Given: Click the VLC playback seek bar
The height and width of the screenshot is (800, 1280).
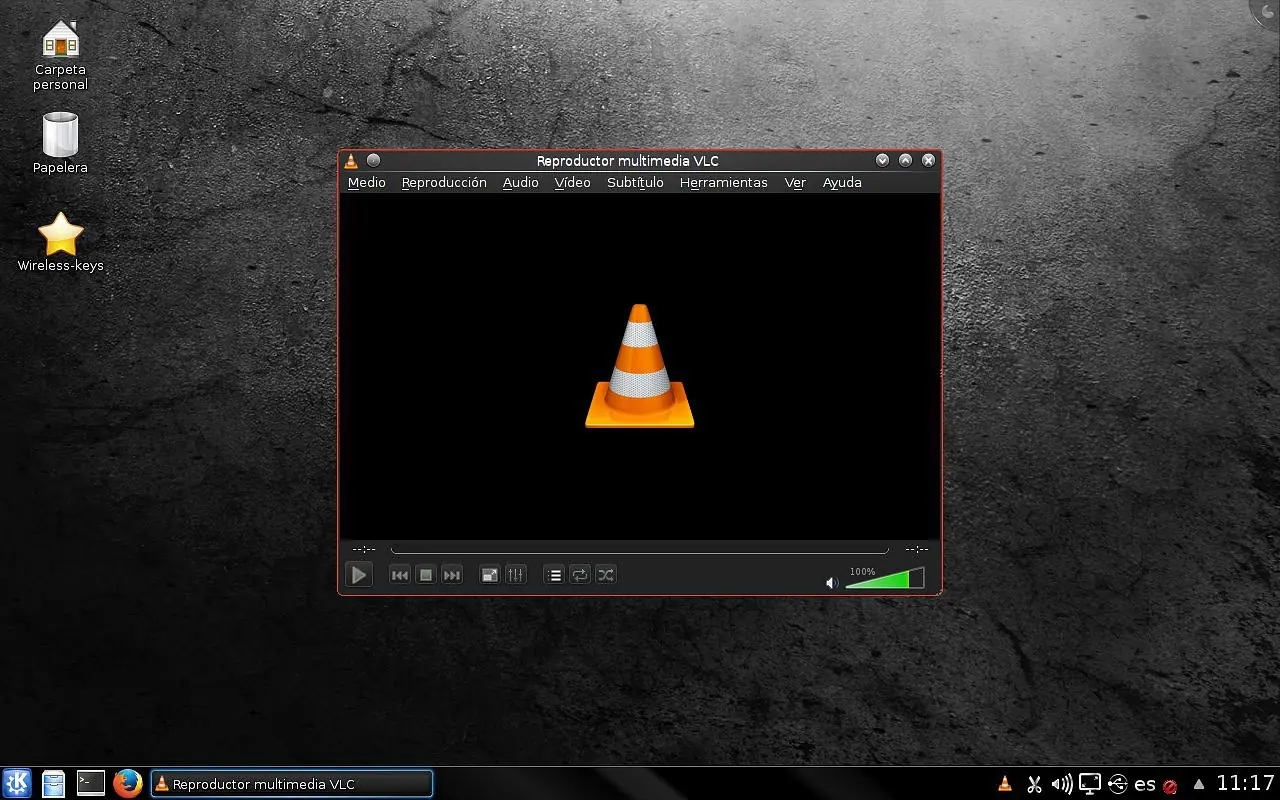Looking at the screenshot, I should (640, 549).
